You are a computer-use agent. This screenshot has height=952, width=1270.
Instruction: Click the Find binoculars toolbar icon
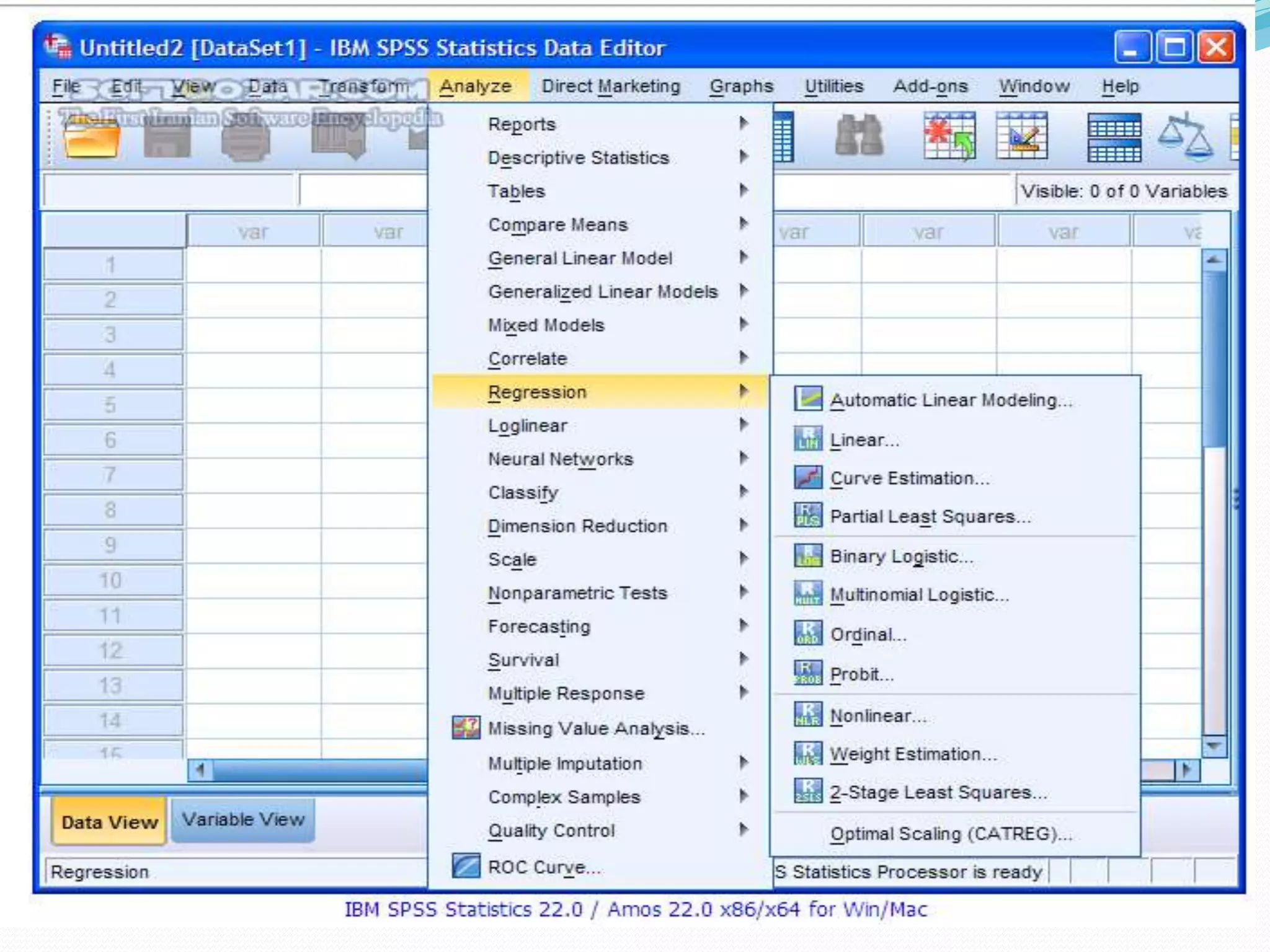click(859, 135)
